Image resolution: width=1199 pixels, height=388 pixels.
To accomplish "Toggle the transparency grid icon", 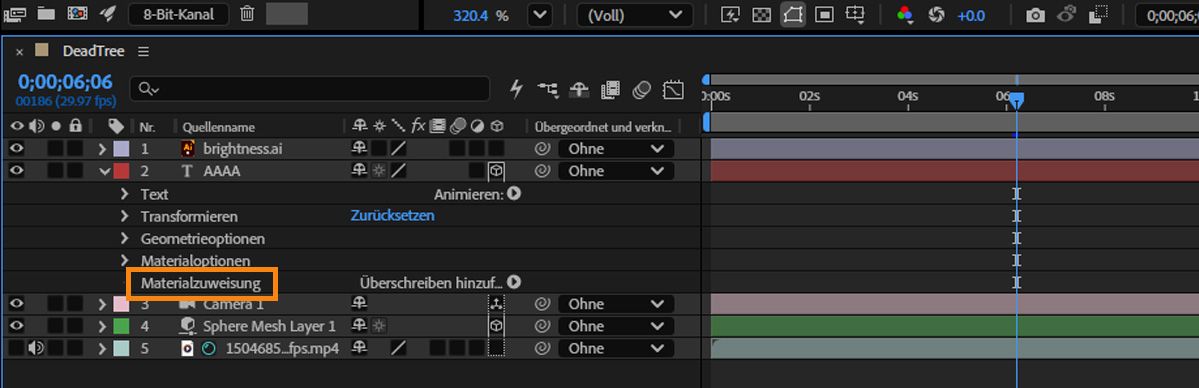I will (762, 15).
